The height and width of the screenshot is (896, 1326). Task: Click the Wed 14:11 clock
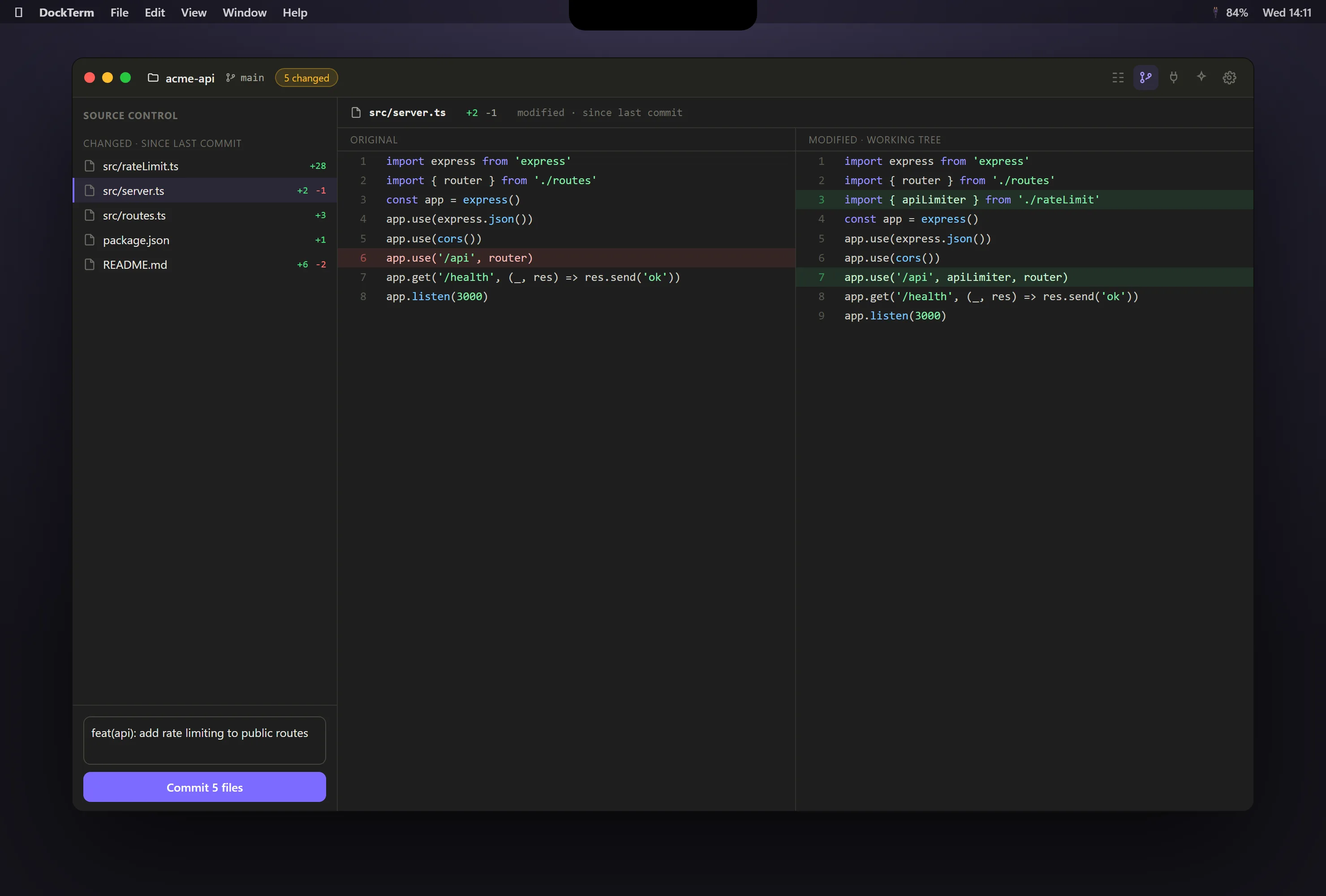coord(1287,12)
